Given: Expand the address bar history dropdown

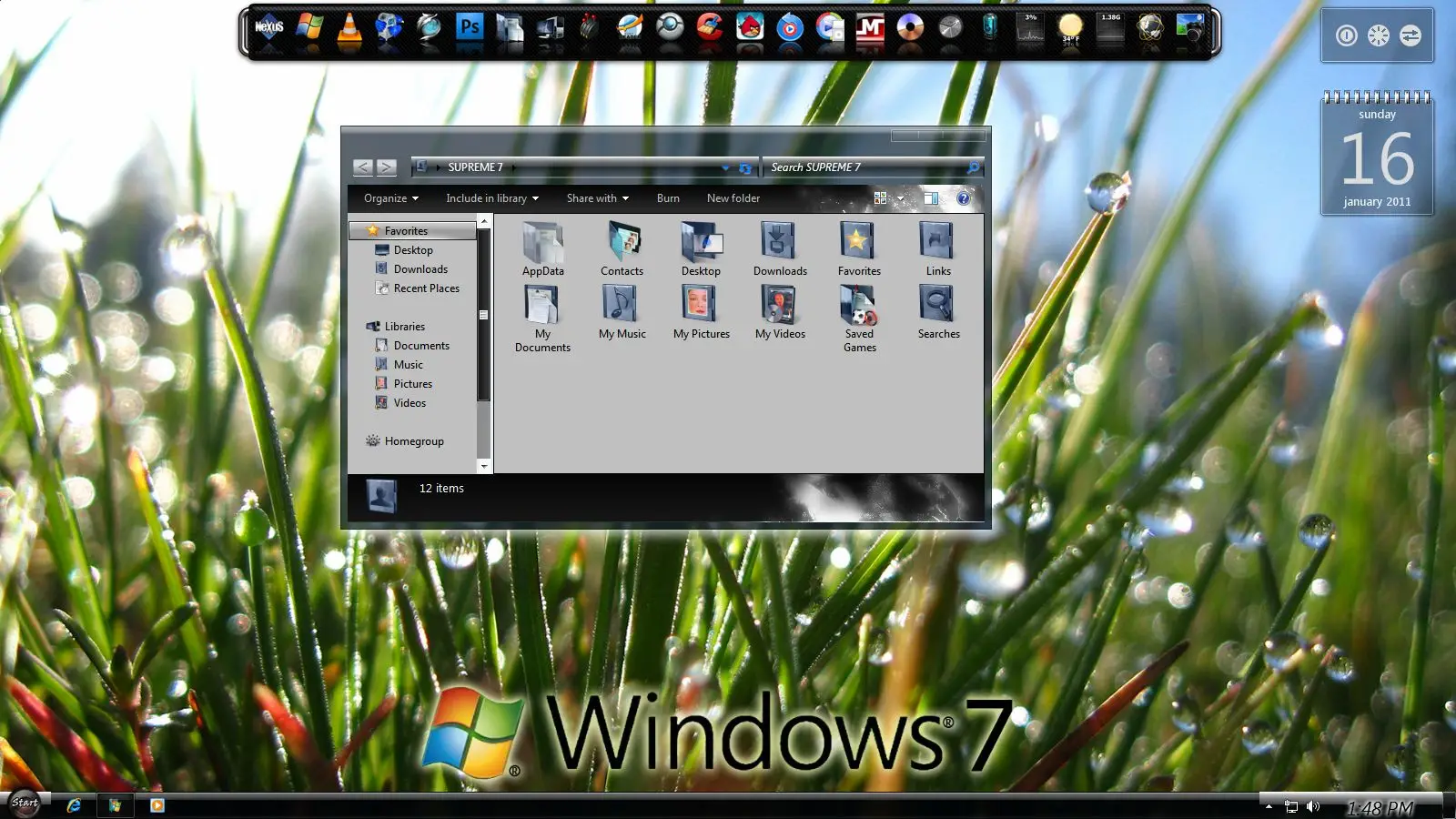Looking at the screenshot, I should pos(725,167).
